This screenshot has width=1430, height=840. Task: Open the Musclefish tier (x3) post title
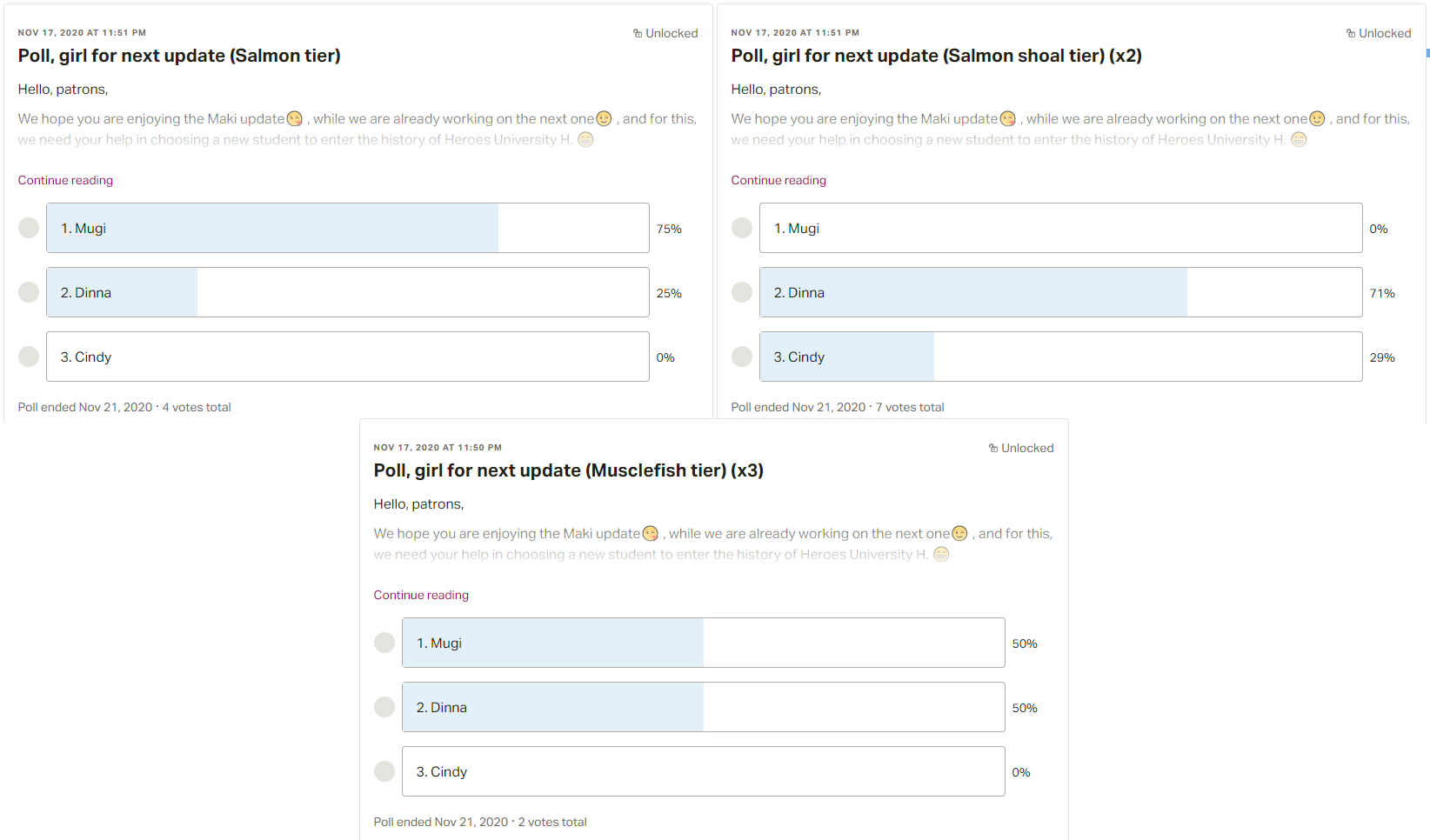coord(569,470)
